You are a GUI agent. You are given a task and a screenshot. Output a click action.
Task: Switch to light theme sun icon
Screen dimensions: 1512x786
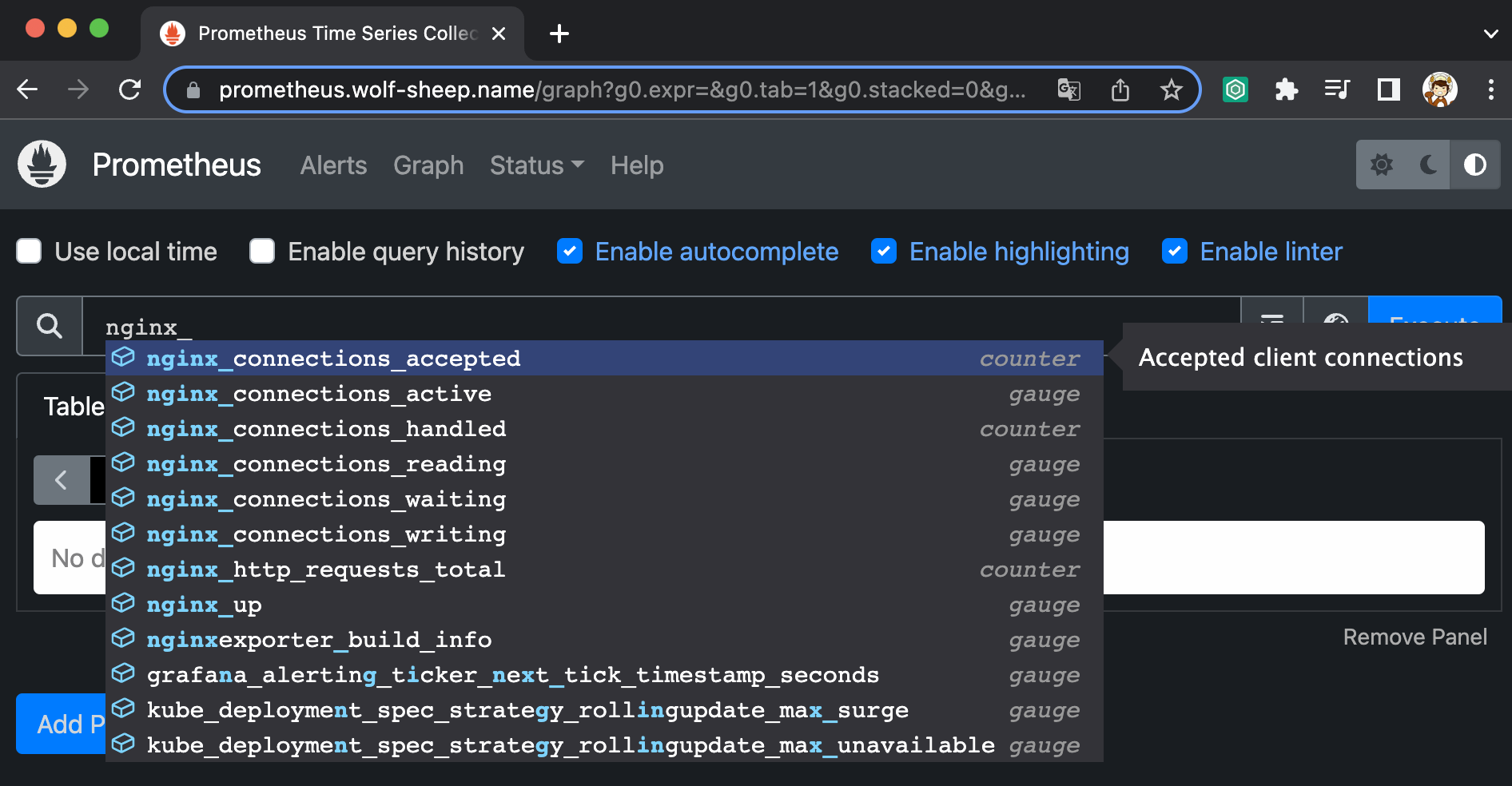[x=1381, y=165]
